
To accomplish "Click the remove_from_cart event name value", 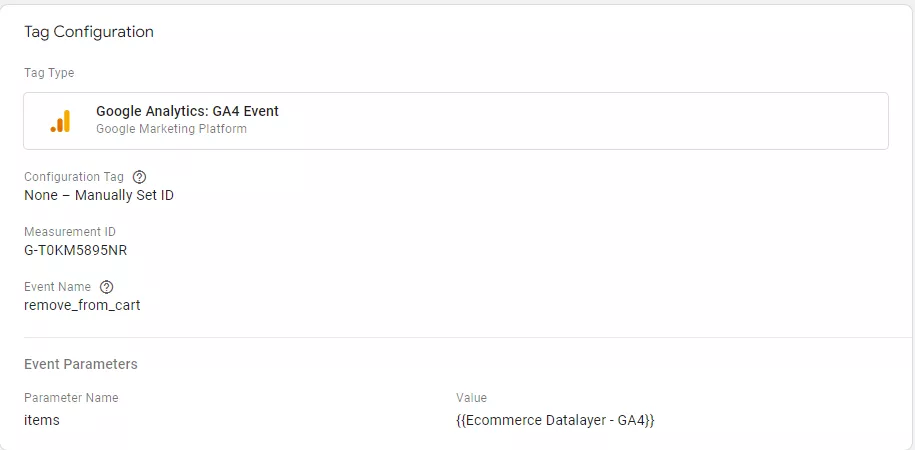I will 82,305.
